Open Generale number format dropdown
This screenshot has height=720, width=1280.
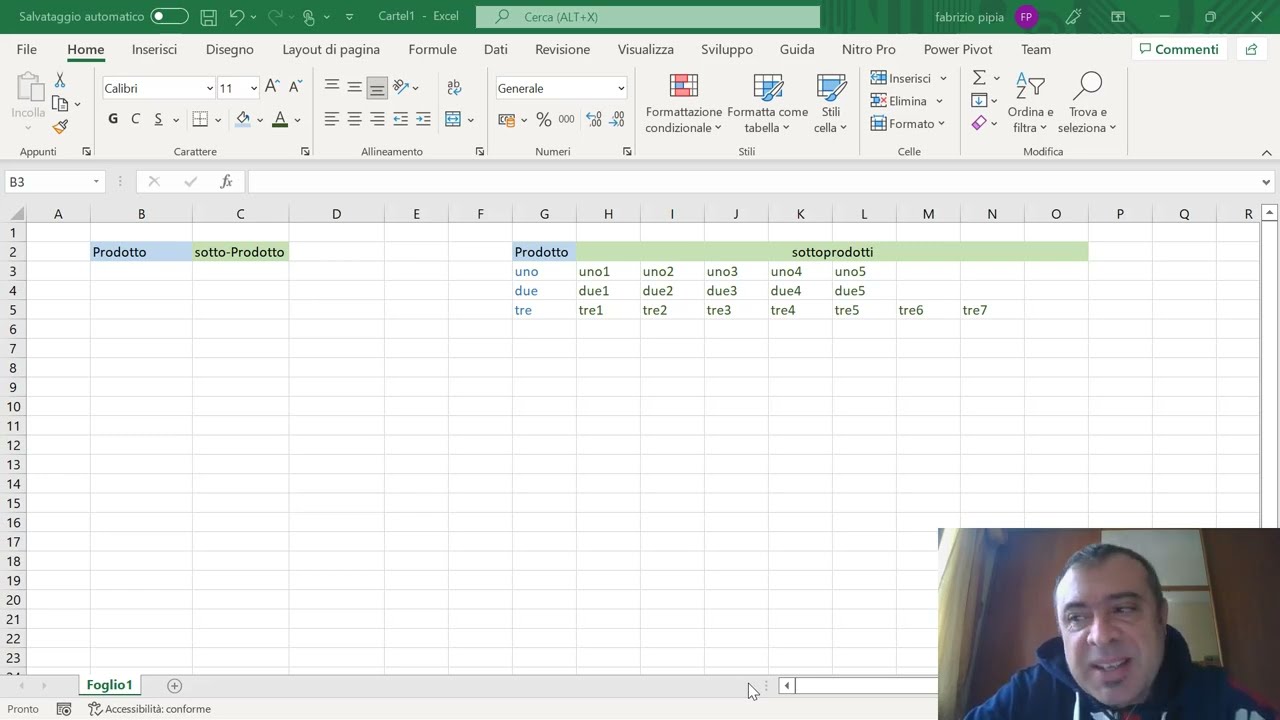pos(620,88)
